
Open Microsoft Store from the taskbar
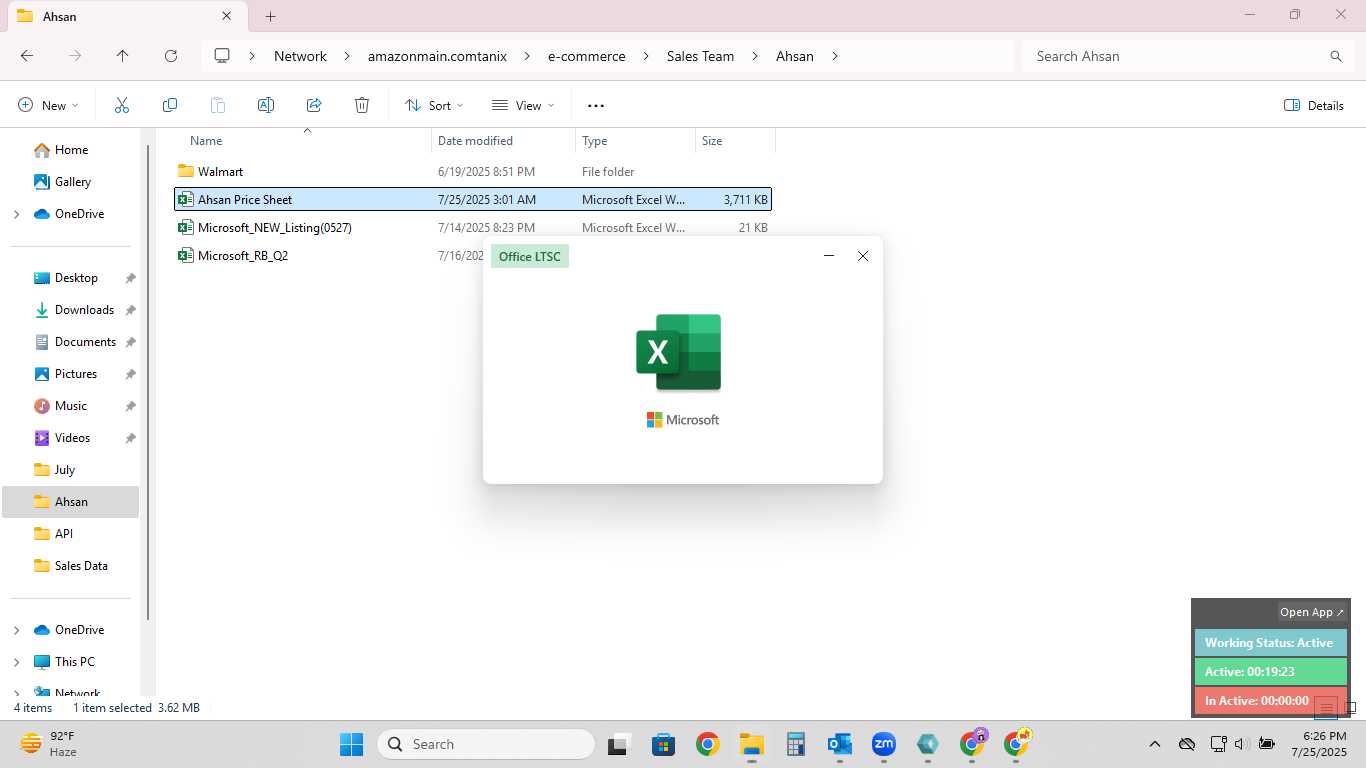click(663, 744)
